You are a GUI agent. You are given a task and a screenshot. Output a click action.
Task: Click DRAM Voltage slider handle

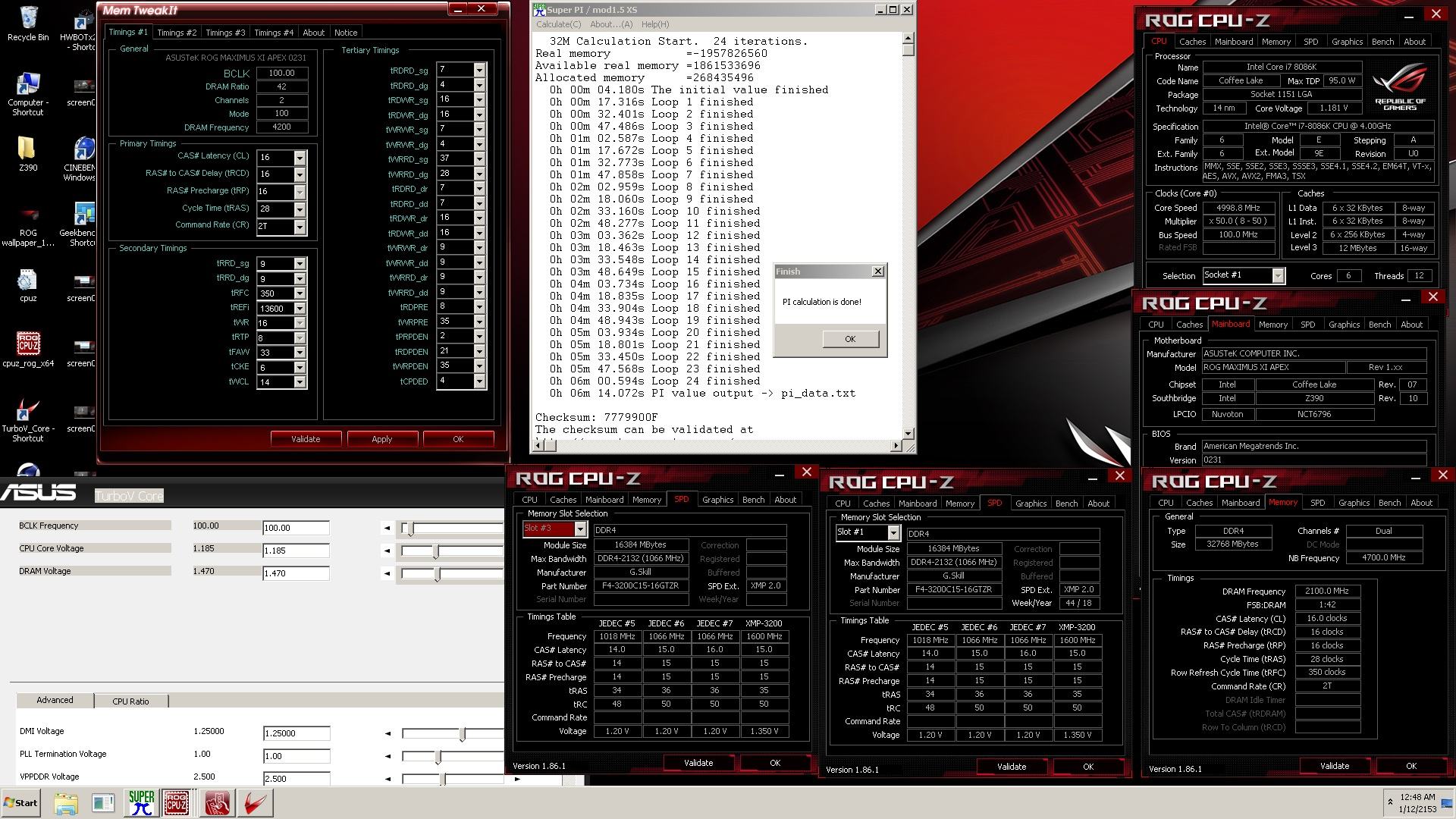click(438, 574)
